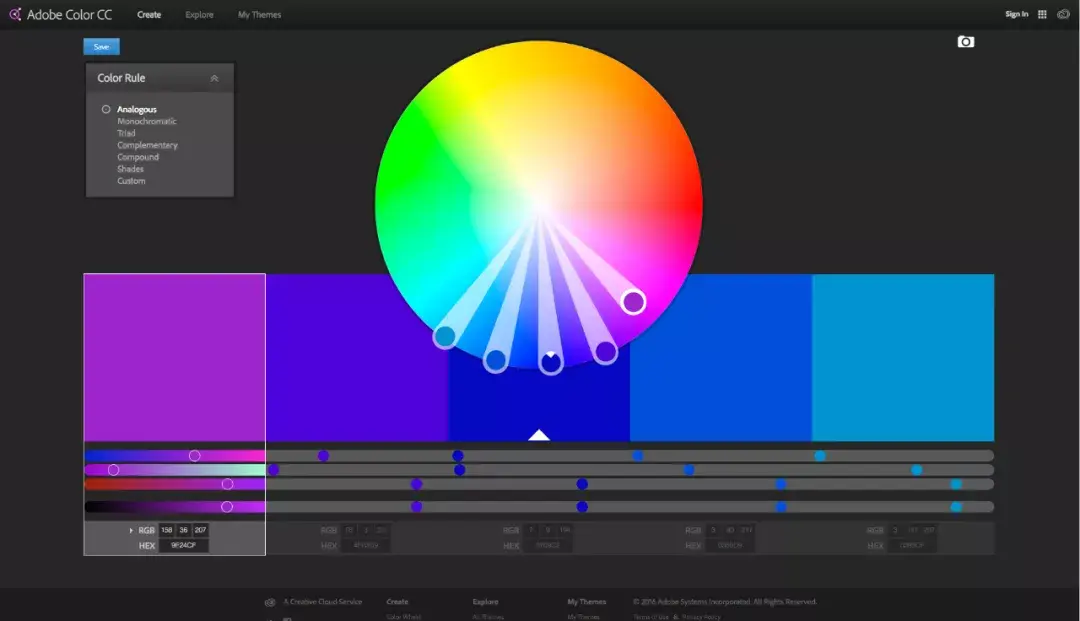
Task: Expand the RGB color mode arrow
Action: coord(131,530)
